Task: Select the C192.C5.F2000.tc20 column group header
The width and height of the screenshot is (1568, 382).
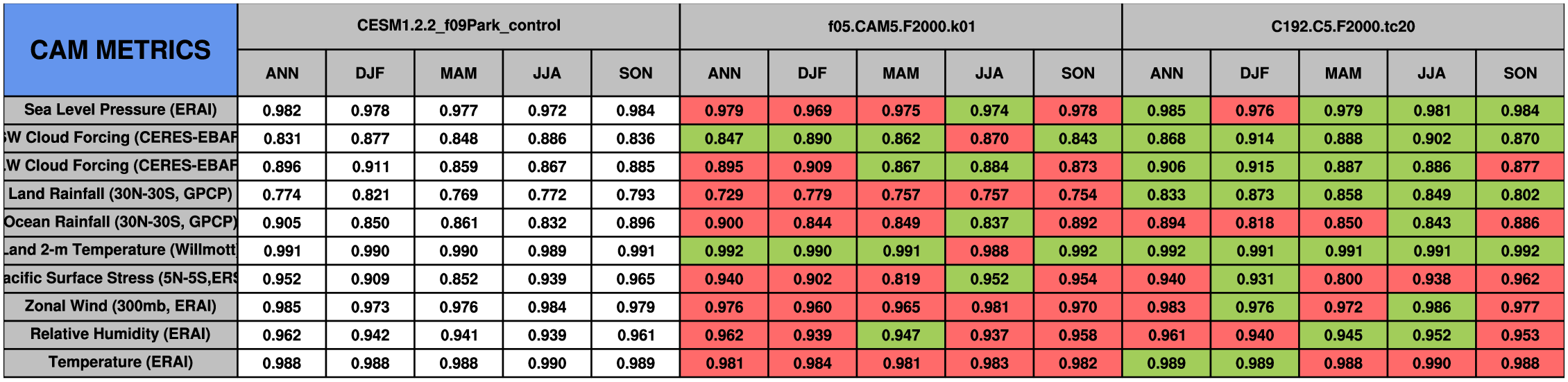Action: tap(1343, 26)
